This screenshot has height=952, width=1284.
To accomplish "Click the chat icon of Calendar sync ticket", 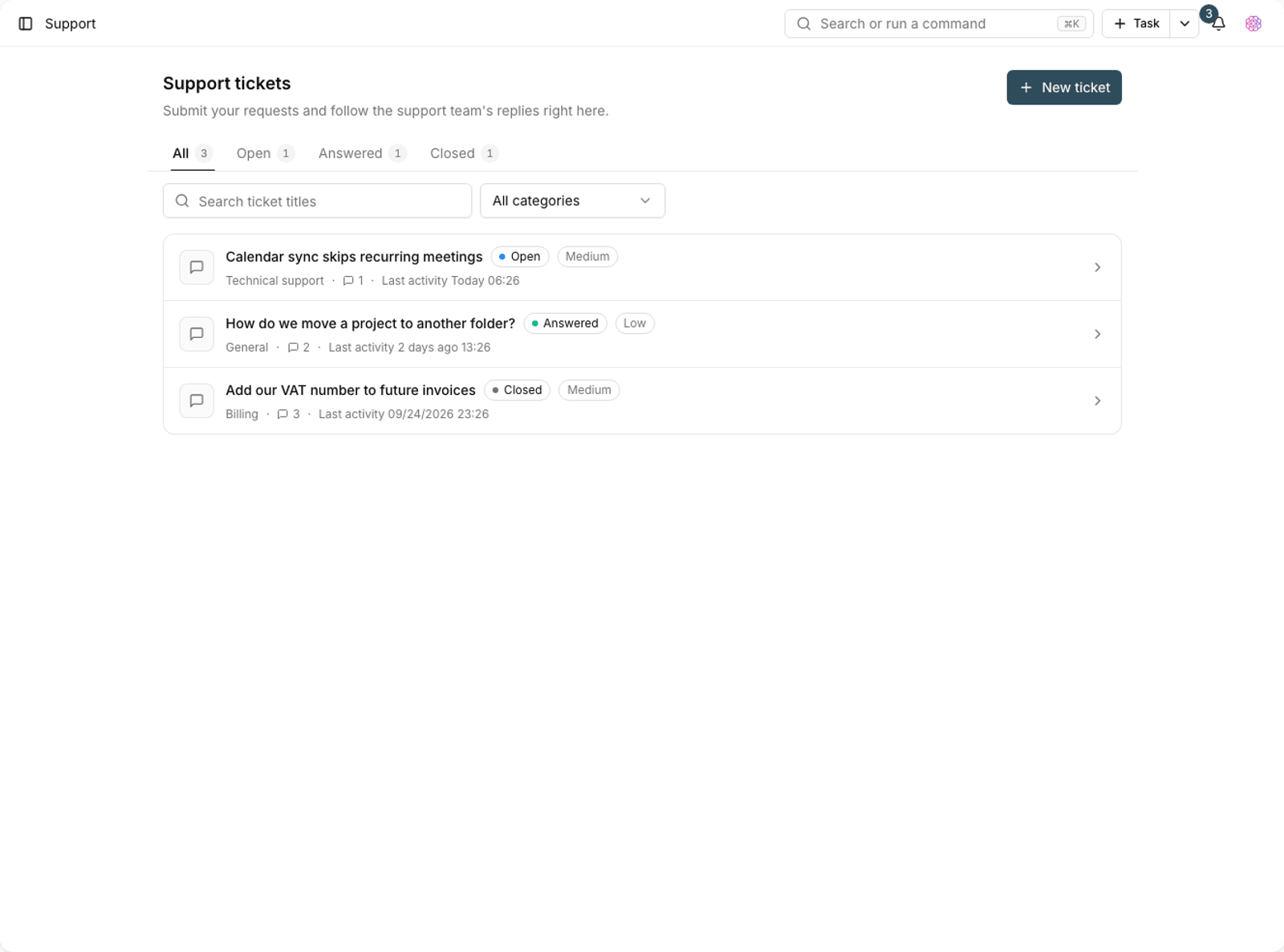I will pos(197,267).
